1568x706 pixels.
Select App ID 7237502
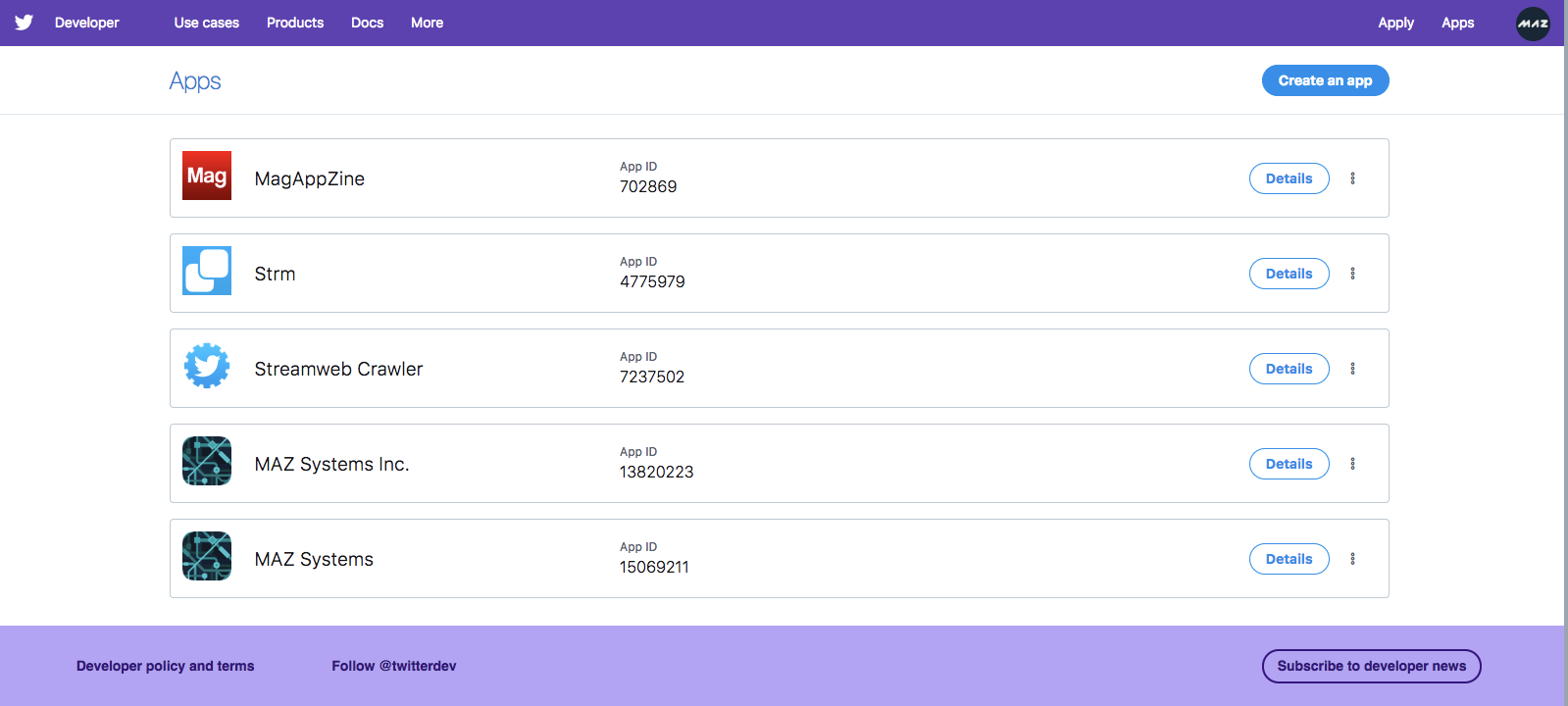[652, 377]
